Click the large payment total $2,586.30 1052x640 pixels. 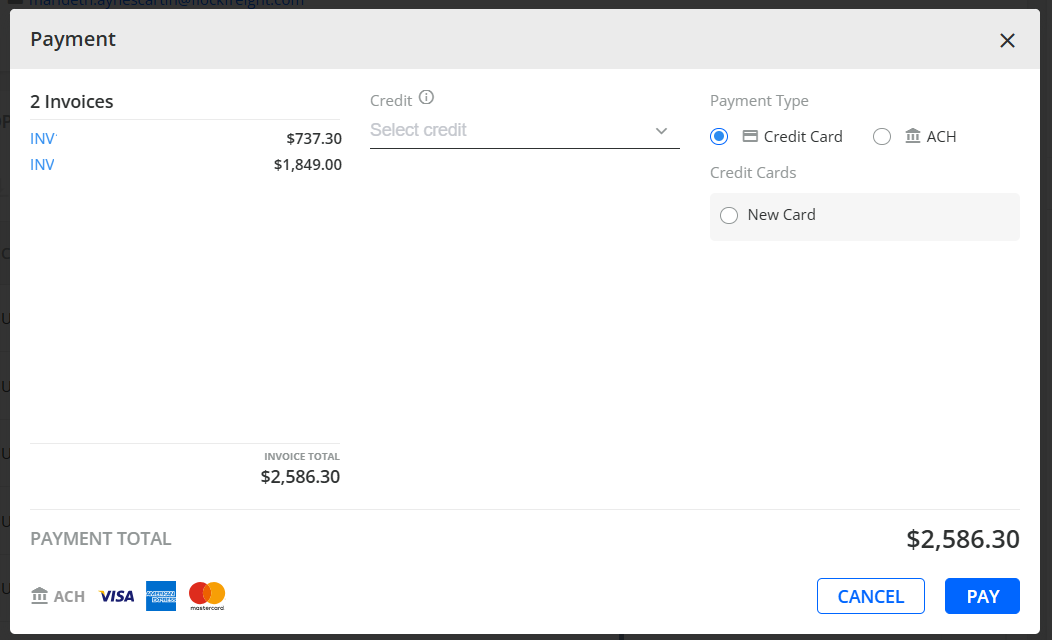(963, 539)
